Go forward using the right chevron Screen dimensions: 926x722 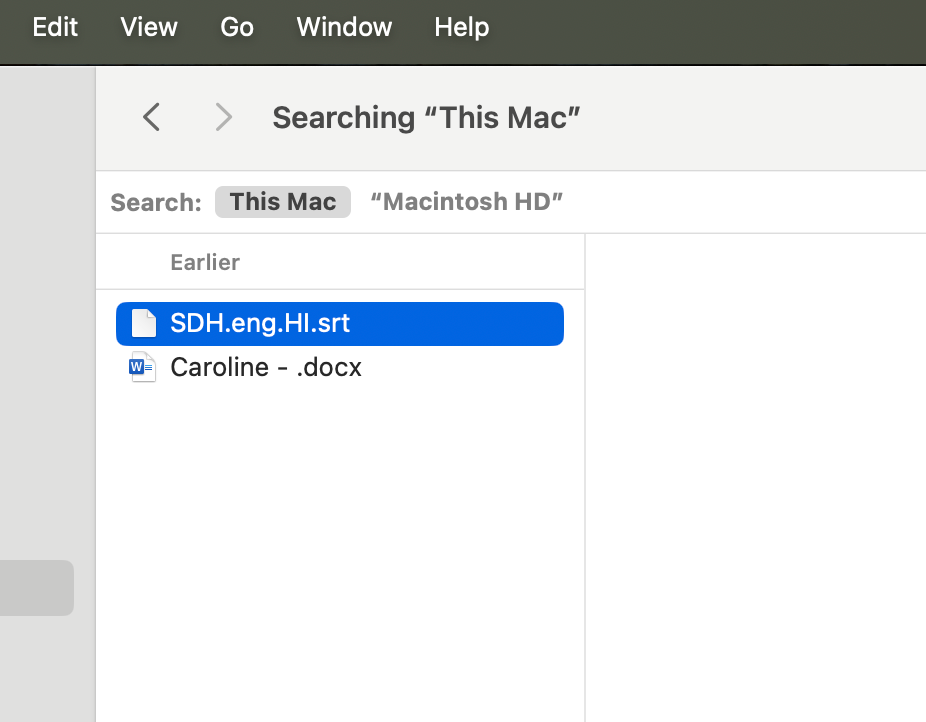(x=224, y=118)
